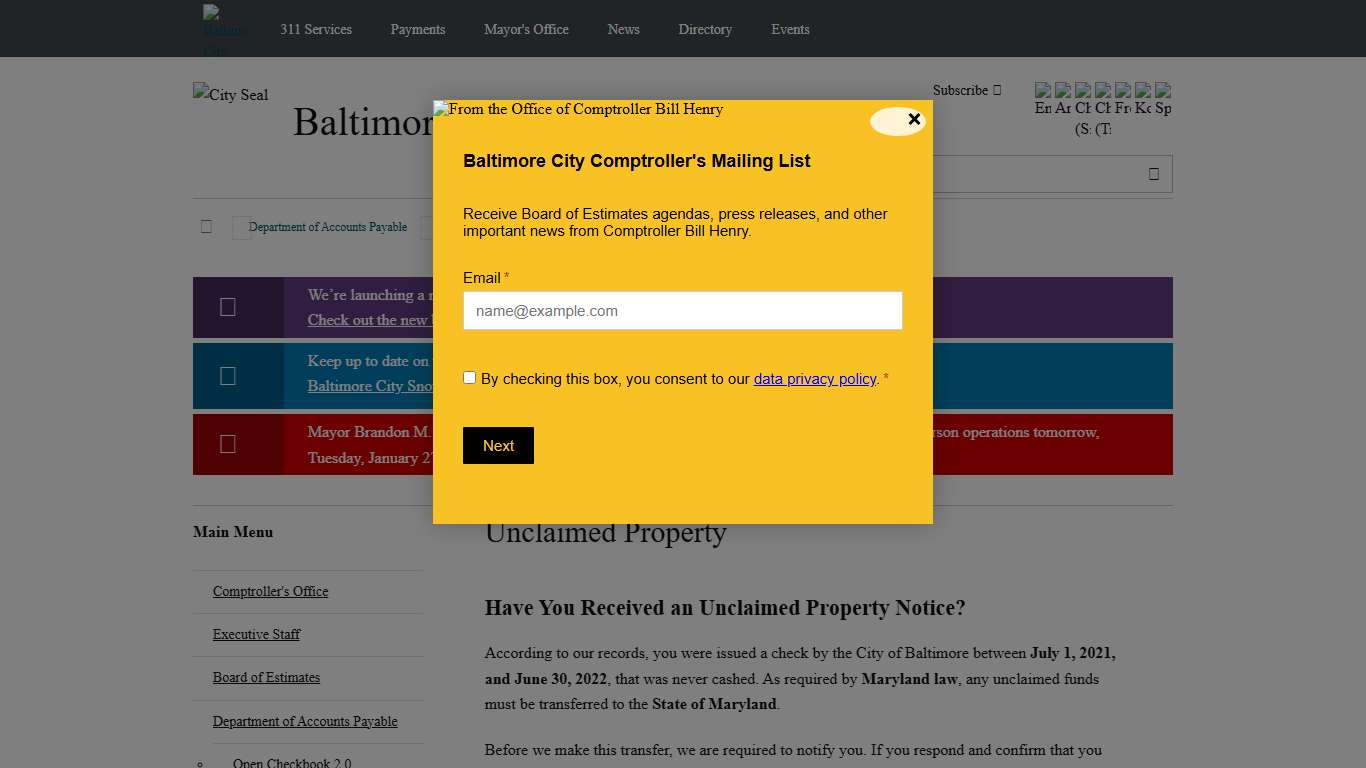The width and height of the screenshot is (1366, 768).
Task: Open the Directory menu
Action: click(705, 29)
